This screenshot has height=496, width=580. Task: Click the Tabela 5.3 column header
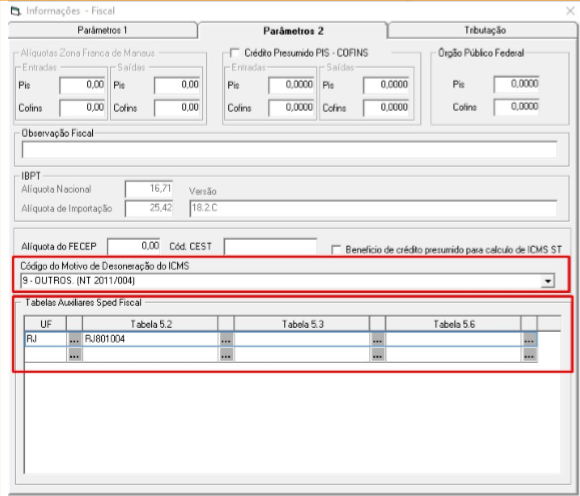[x=302, y=324]
